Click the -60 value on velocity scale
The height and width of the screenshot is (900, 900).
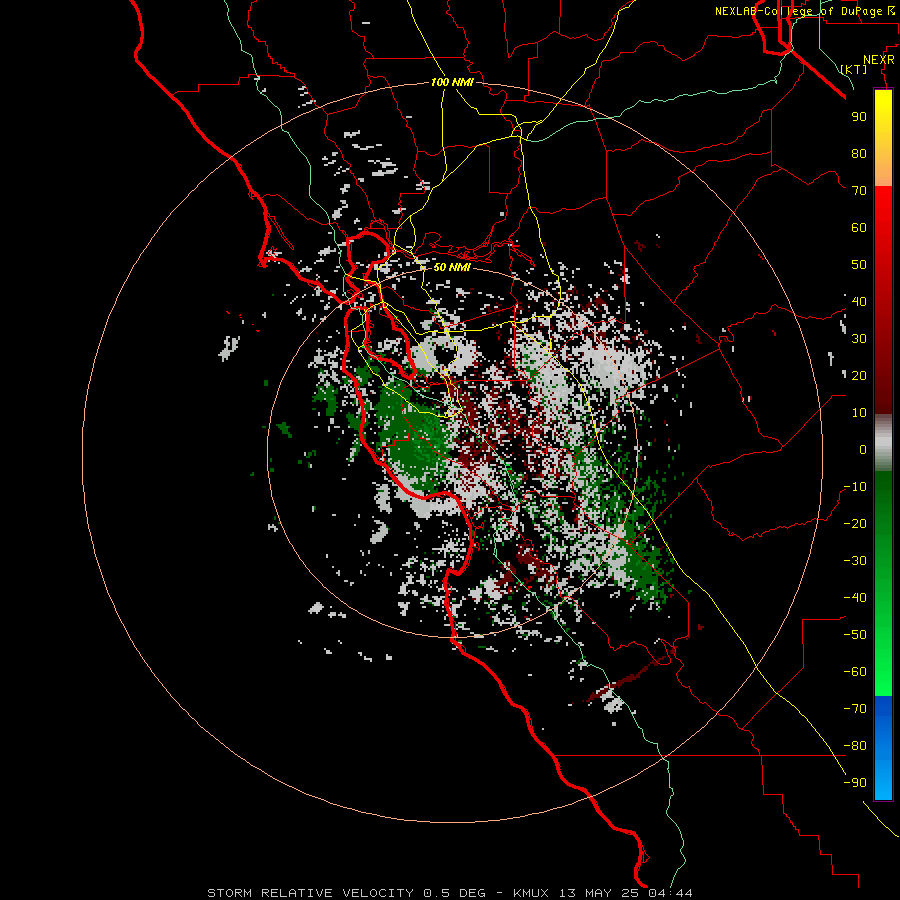855,672
